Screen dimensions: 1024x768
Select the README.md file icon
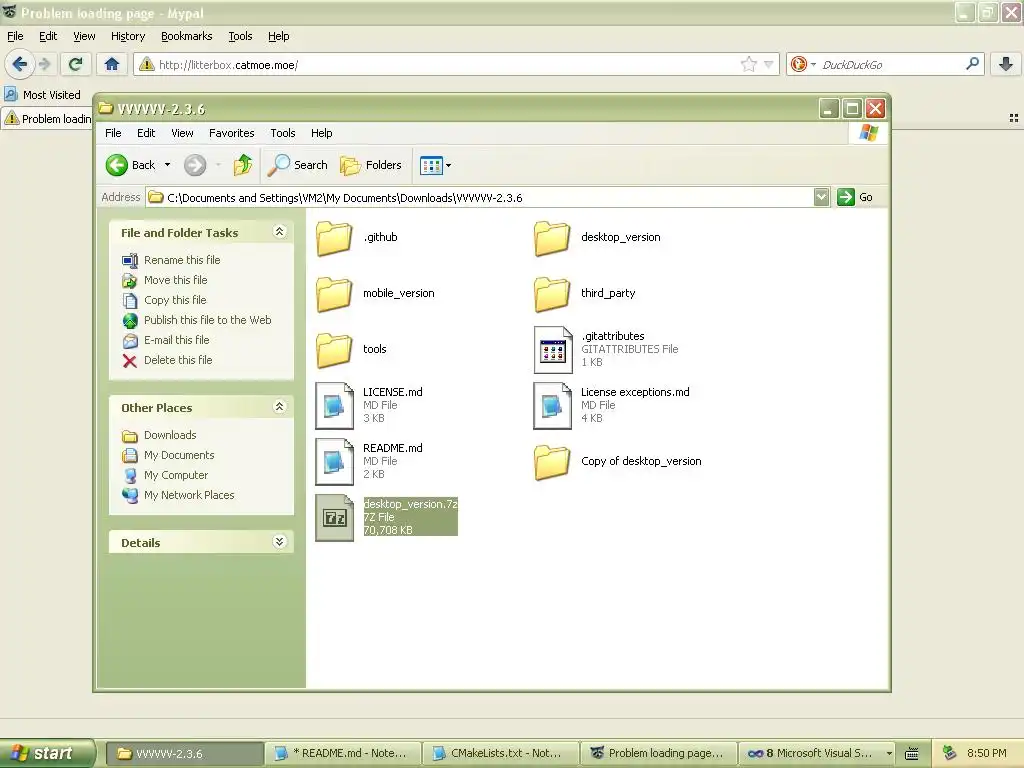(x=334, y=462)
